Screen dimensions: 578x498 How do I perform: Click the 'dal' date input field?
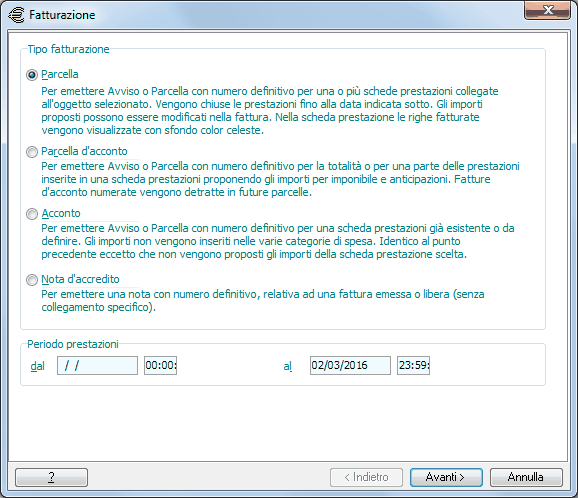(x=97, y=365)
